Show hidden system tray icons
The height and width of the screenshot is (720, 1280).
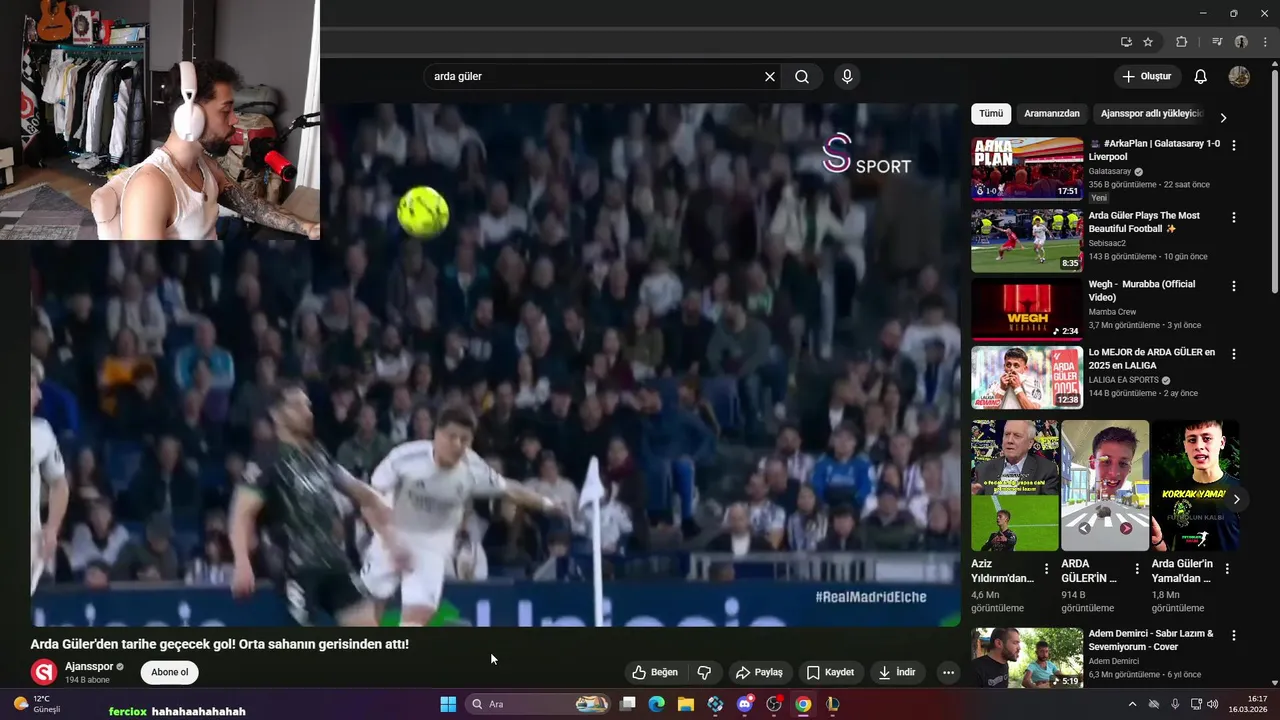click(1132, 704)
